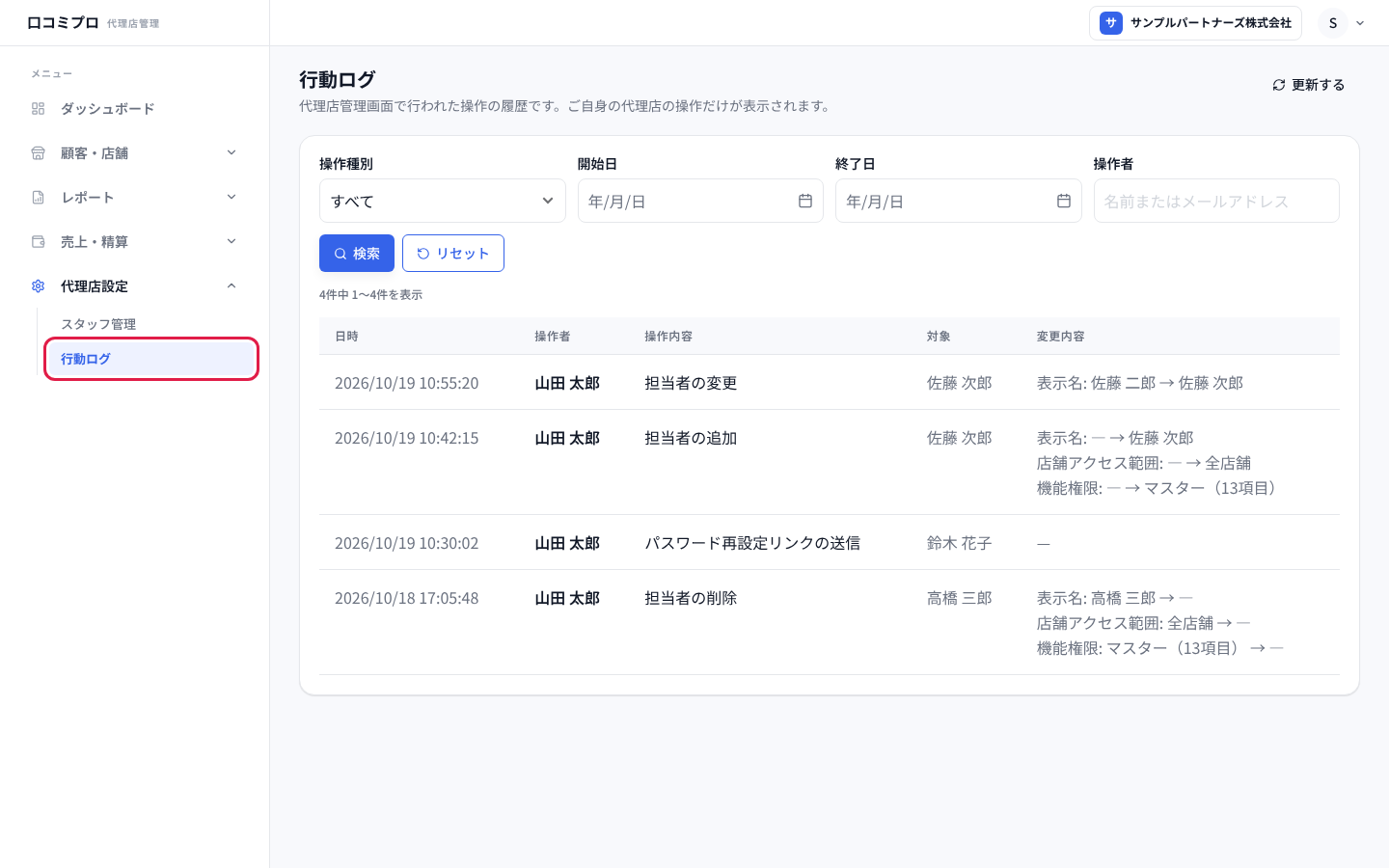Click the 2026/10/18 17:05:48 timestamp

[407, 598]
